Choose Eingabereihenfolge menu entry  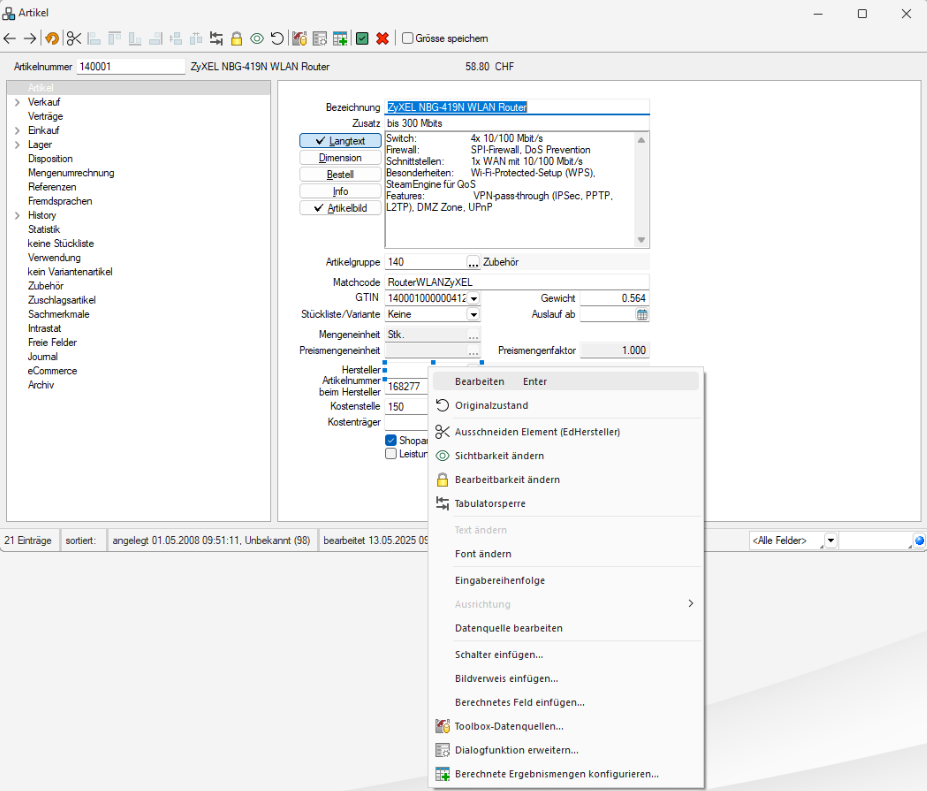tap(566, 581)
